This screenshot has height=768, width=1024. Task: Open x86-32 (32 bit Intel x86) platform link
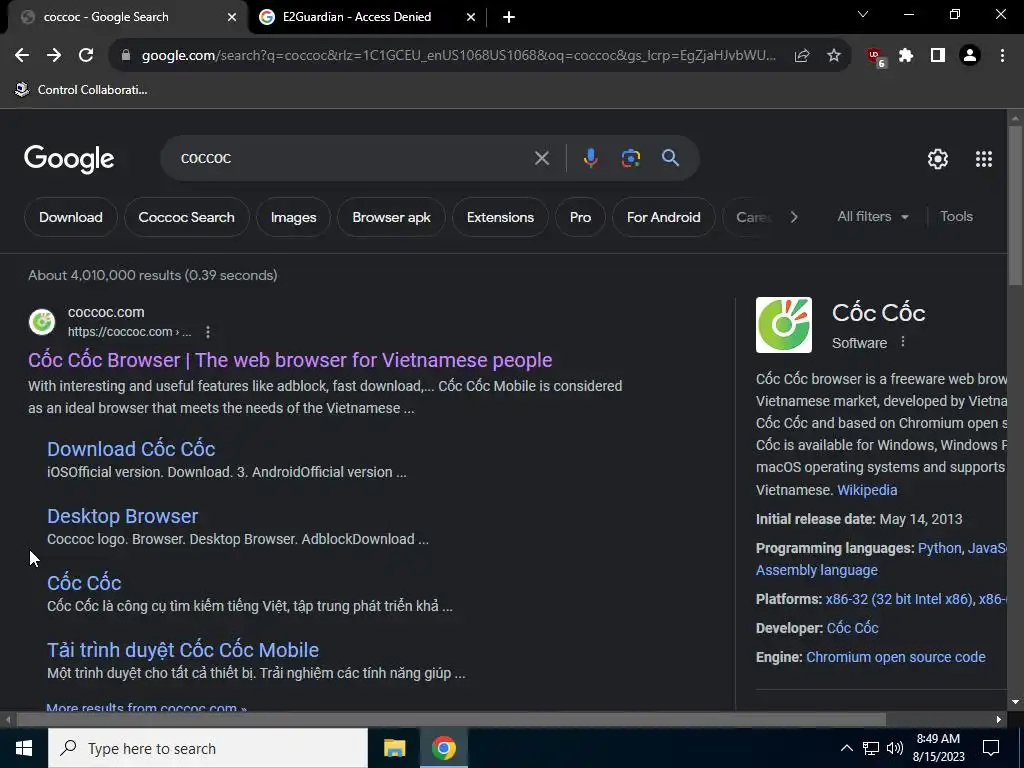(899, 599)
